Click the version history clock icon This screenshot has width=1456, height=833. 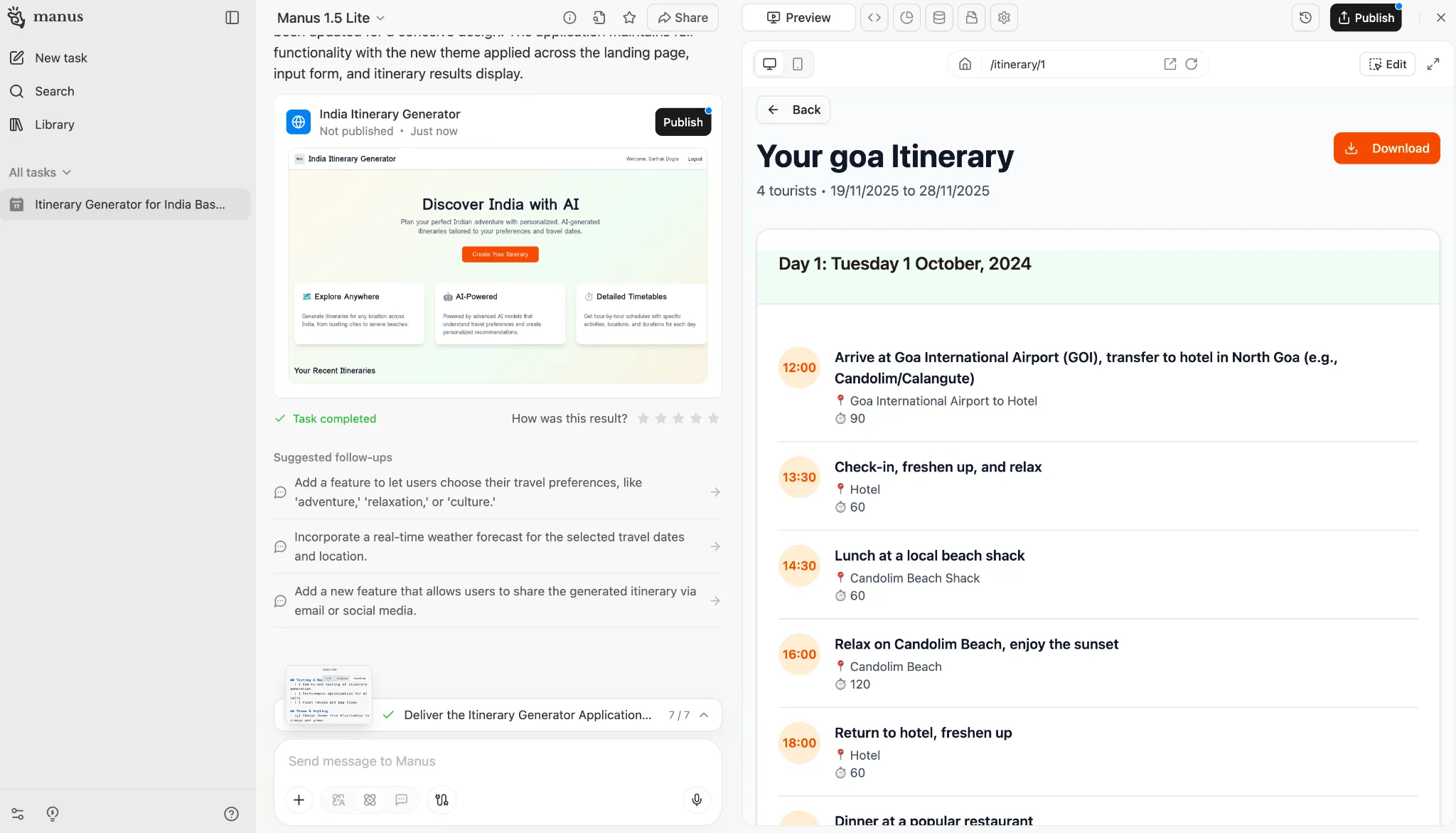click(x=1305, y=18)
